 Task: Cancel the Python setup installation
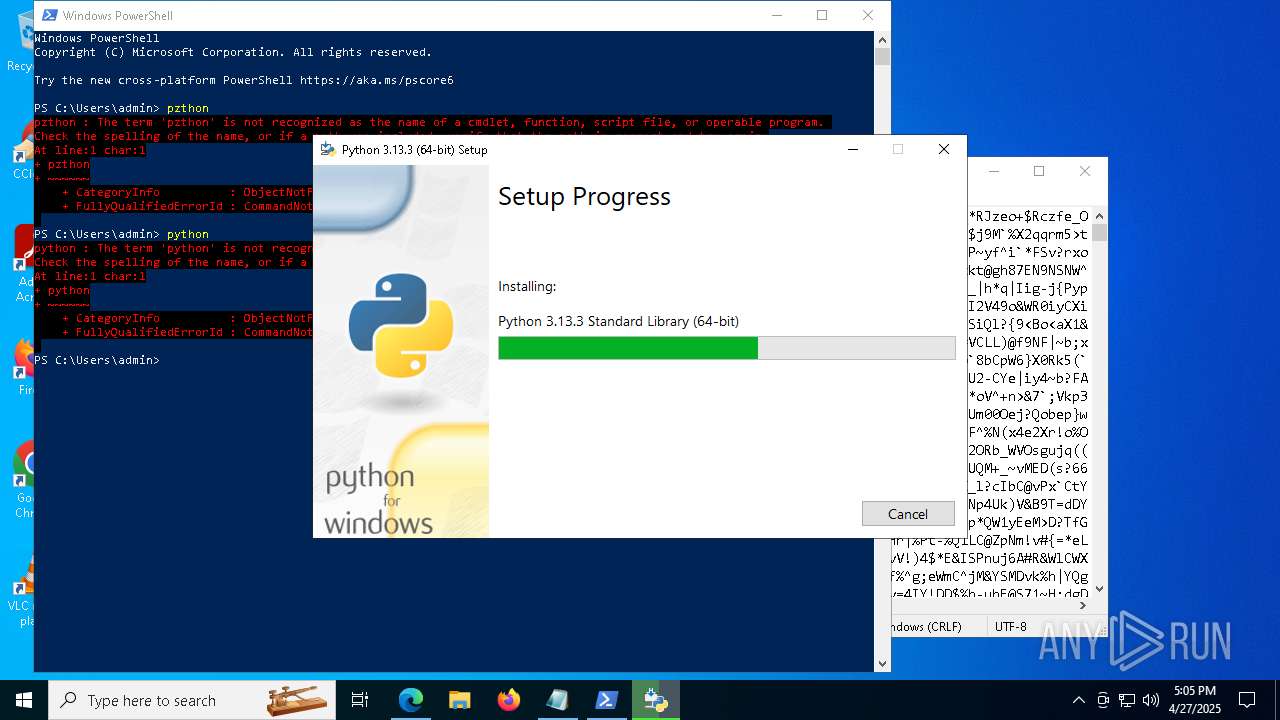tap(908, 514)
